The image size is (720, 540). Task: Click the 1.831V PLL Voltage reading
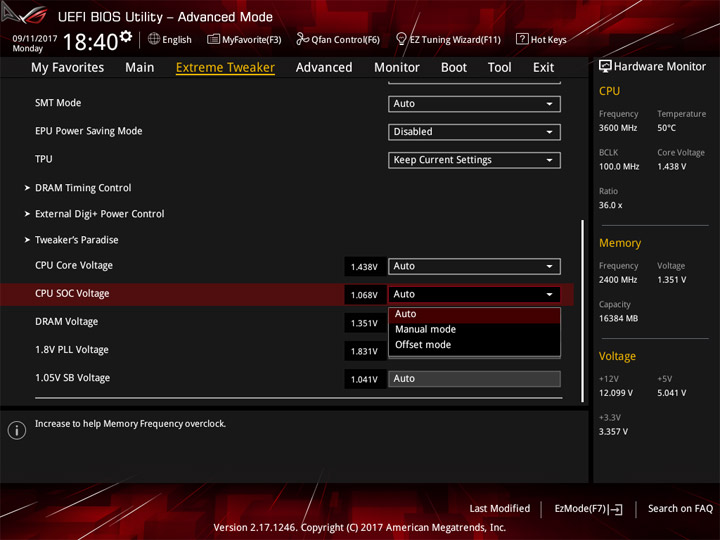tap(365, 351)
